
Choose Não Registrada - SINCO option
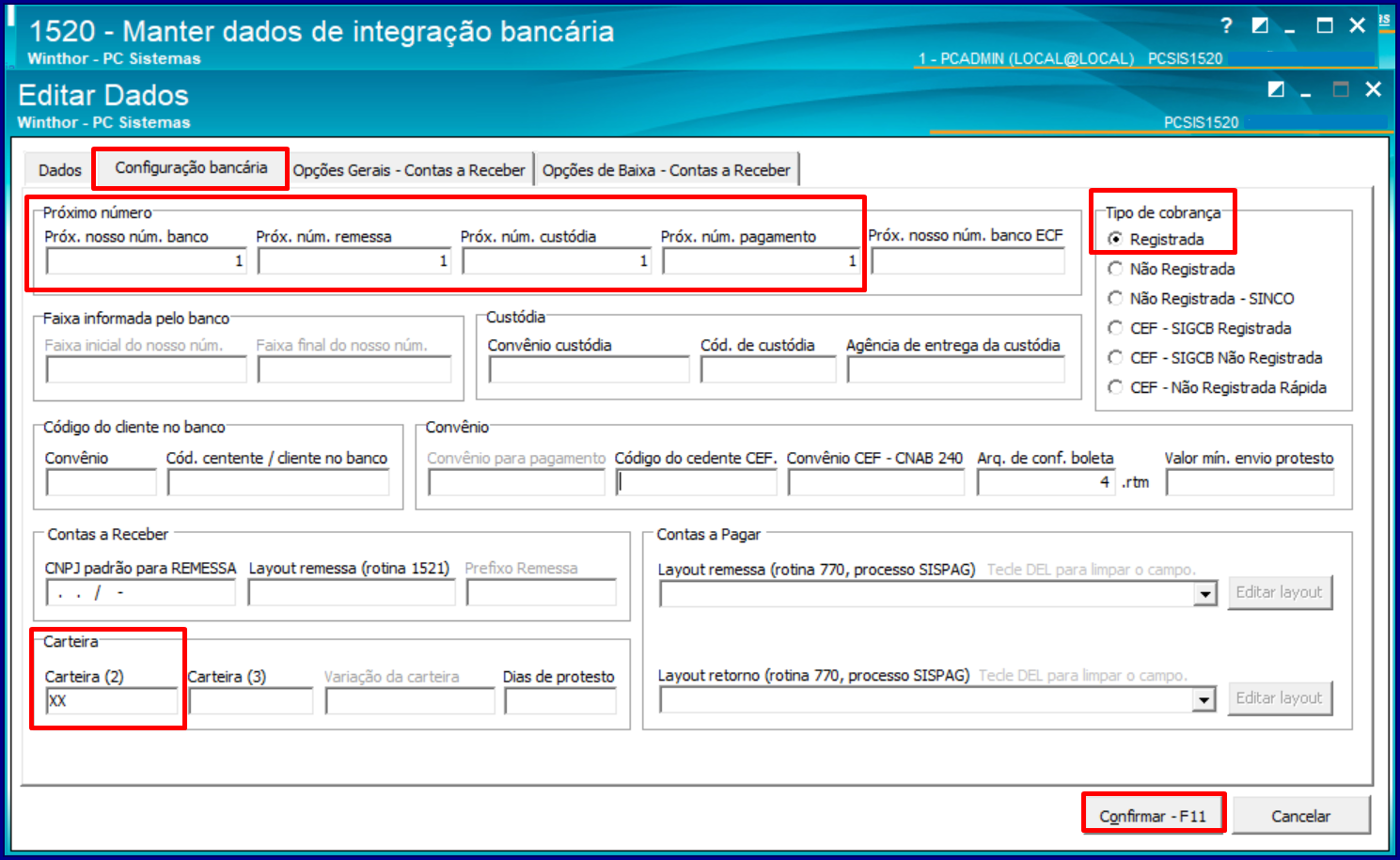click(1201, 298)
